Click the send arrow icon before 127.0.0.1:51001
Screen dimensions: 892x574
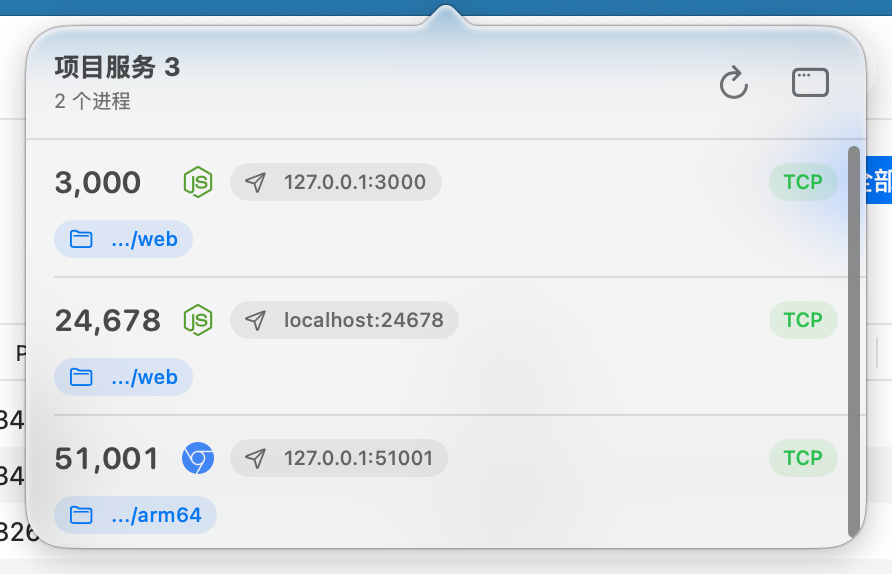pyautogui.click(x=255, y=458)
